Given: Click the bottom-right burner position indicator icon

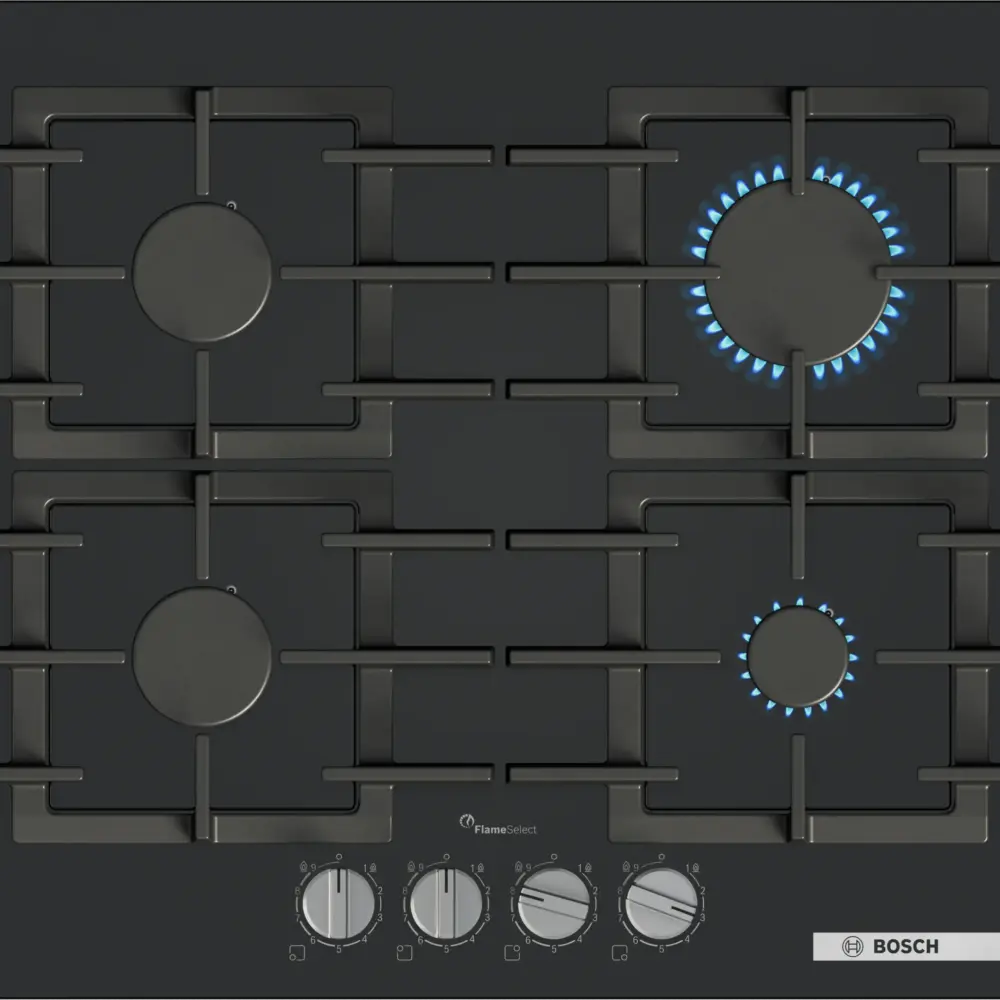Looking at the screenshot, I should [x=619, y=953].
